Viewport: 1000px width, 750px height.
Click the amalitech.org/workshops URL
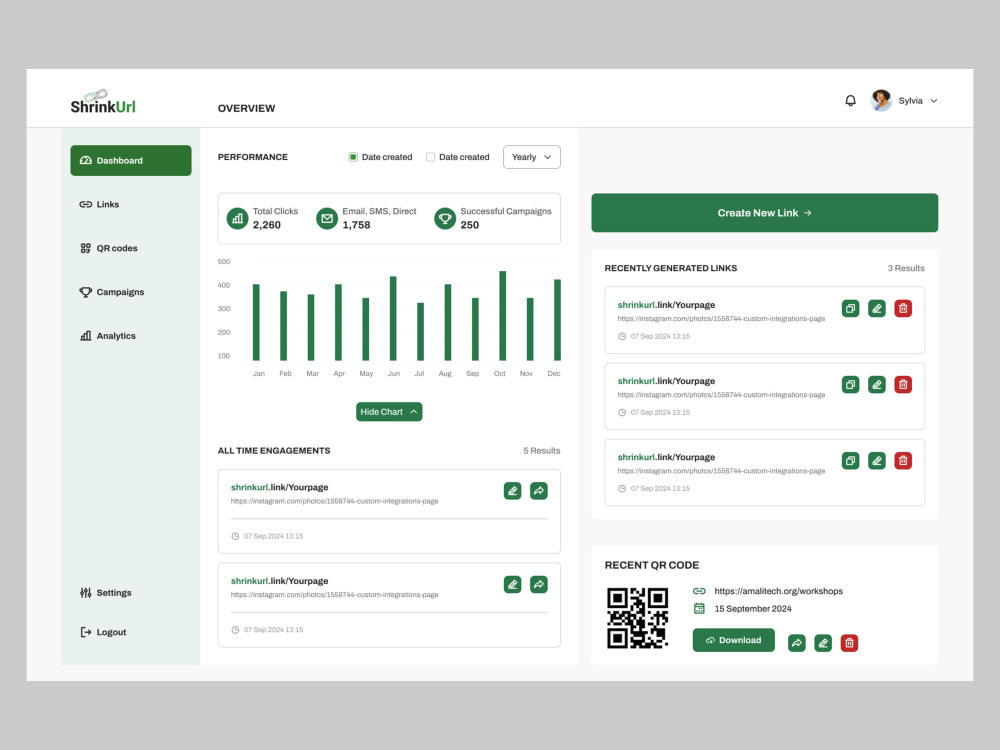(x=778, y=591)
